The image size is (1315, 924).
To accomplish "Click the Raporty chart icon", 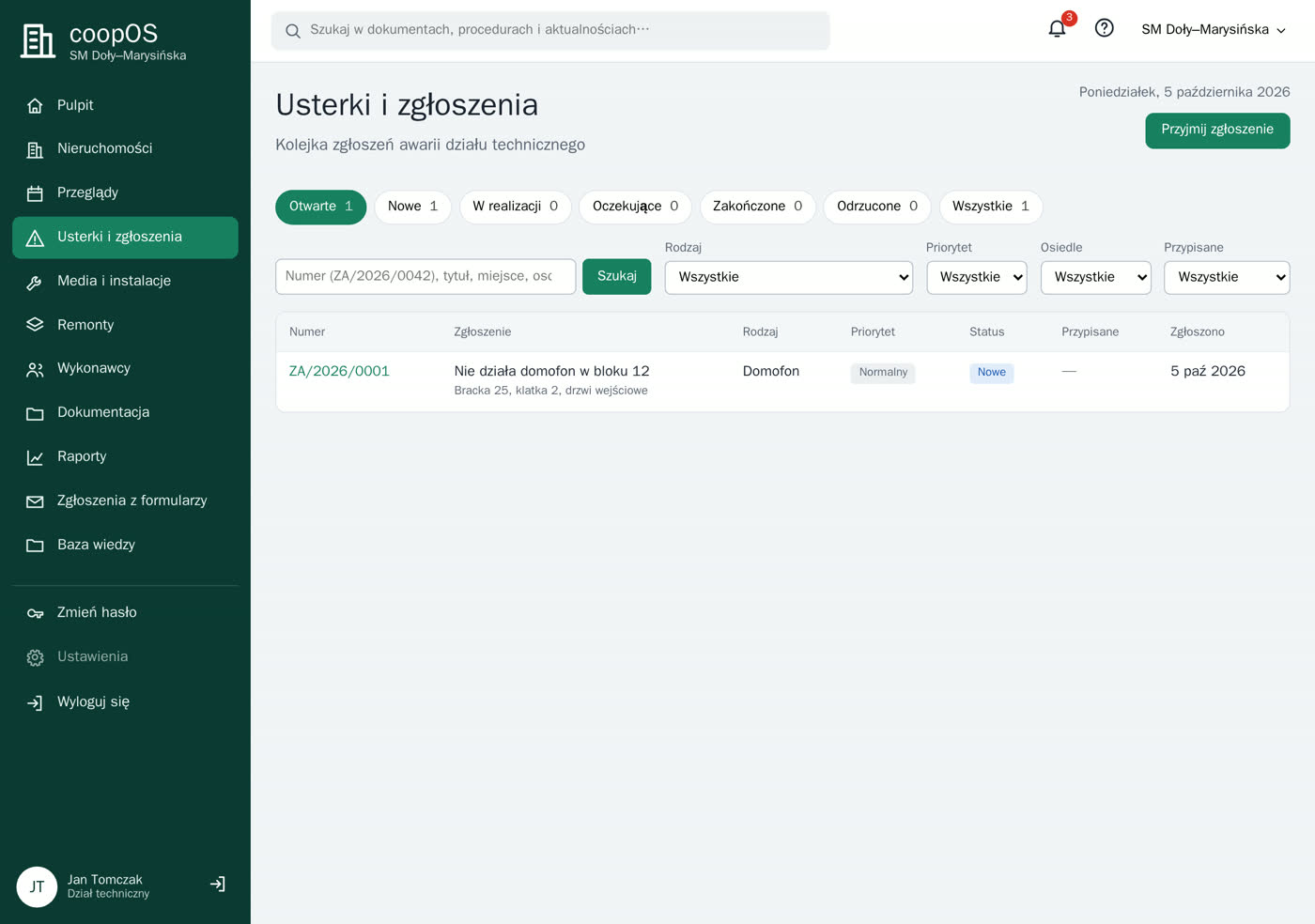I will [35, 457].
